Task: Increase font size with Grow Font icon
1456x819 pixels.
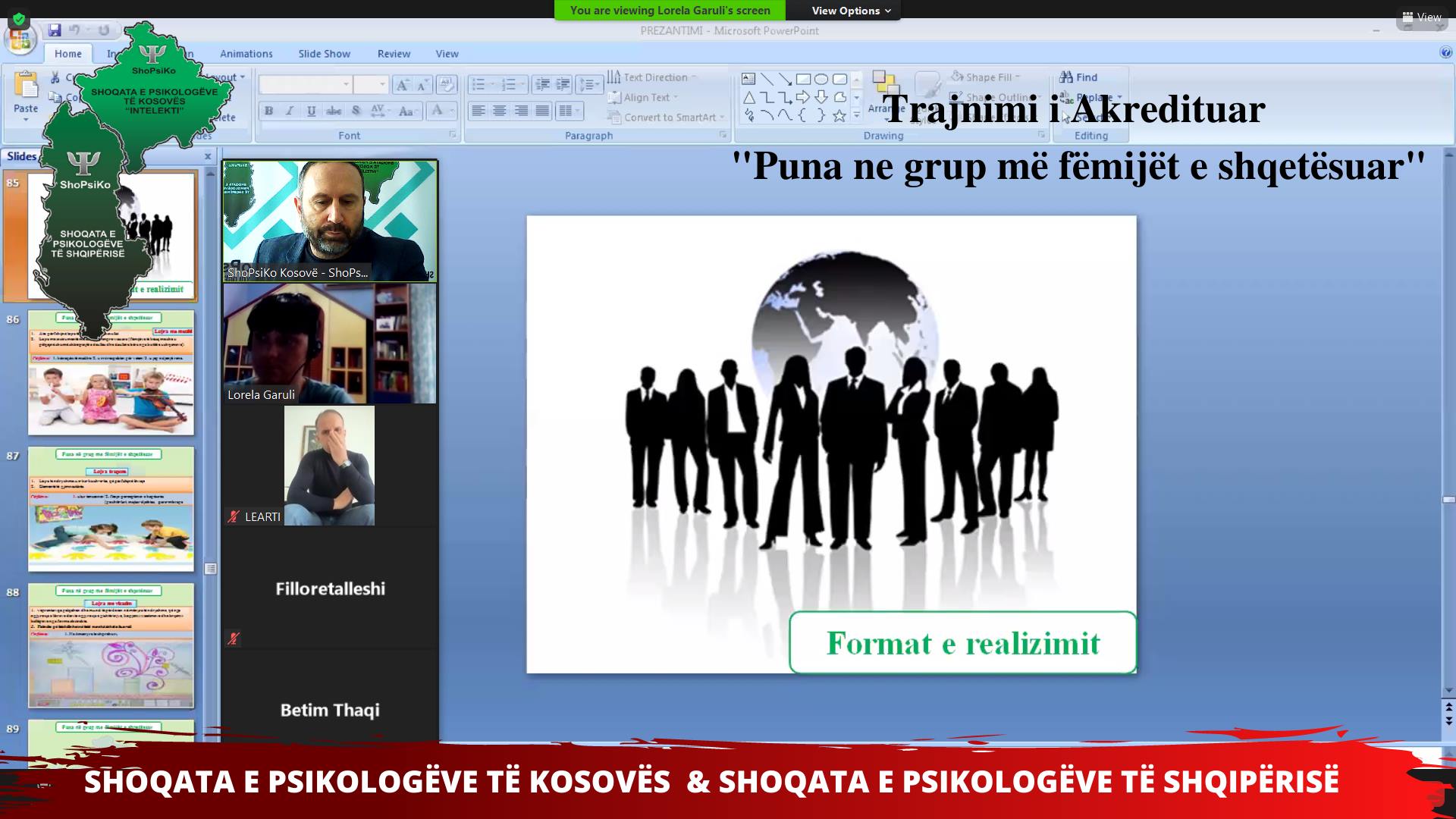Action: (x=403, y=85)
